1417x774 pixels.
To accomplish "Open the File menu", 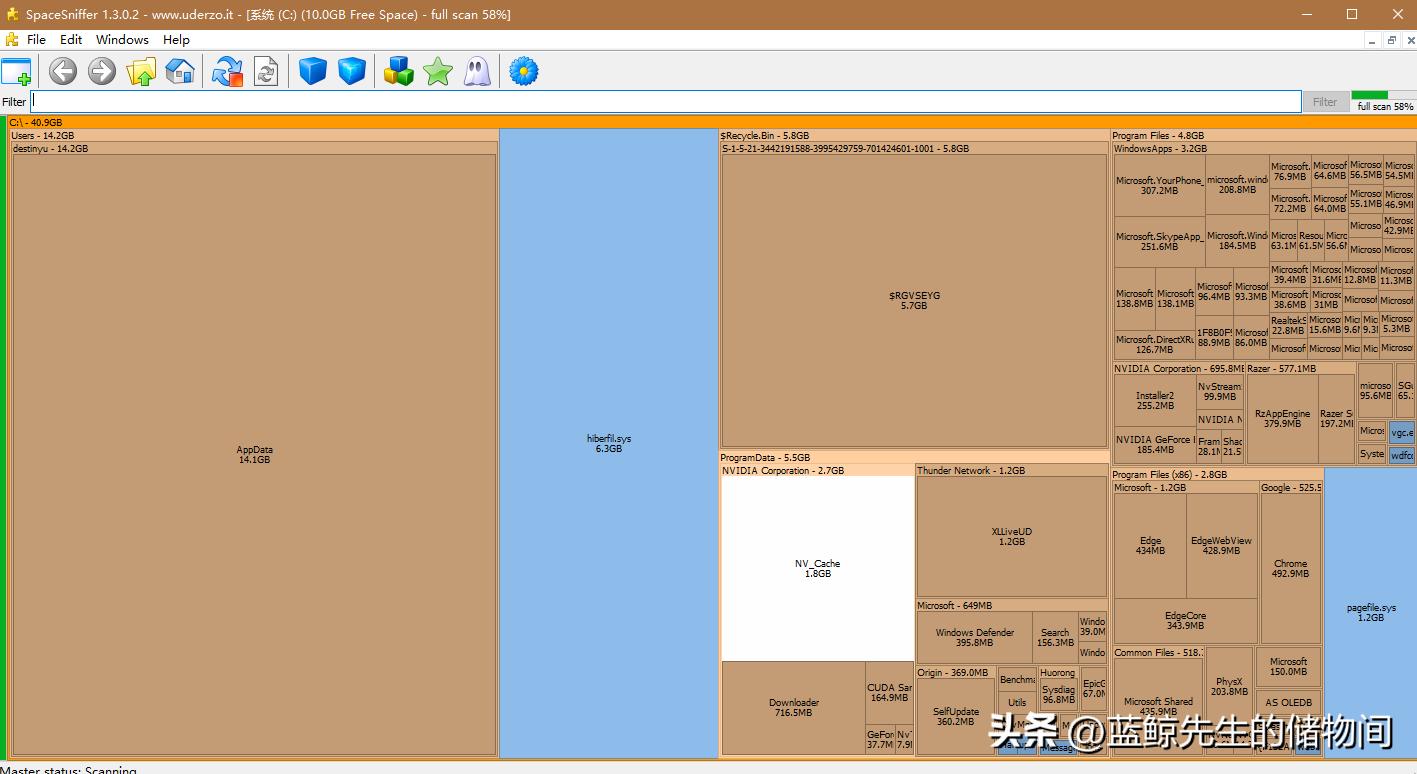I will tap(36, 40).
